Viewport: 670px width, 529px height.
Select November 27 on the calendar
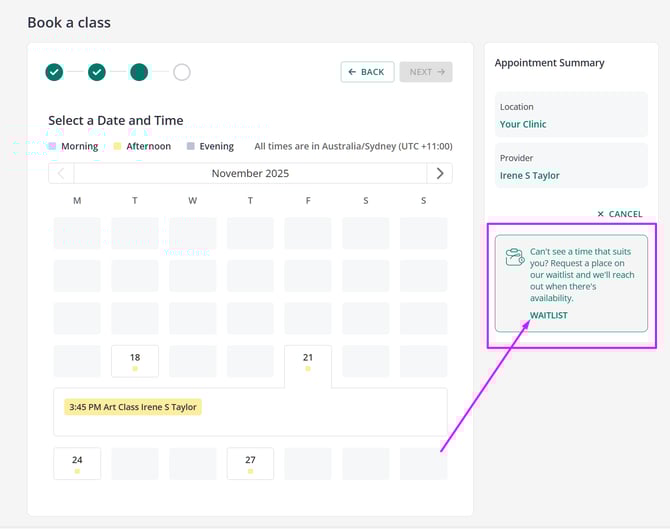(x=250, y=463)
